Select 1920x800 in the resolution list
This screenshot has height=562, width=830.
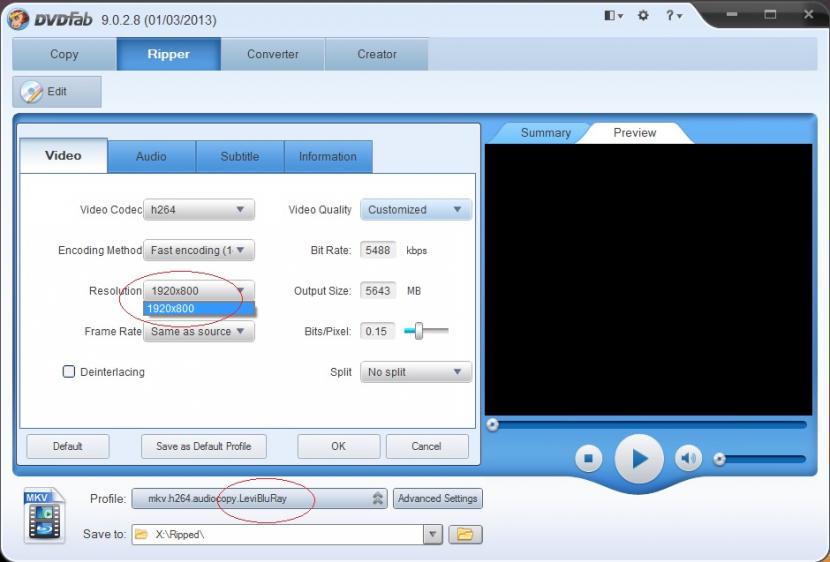198,309
